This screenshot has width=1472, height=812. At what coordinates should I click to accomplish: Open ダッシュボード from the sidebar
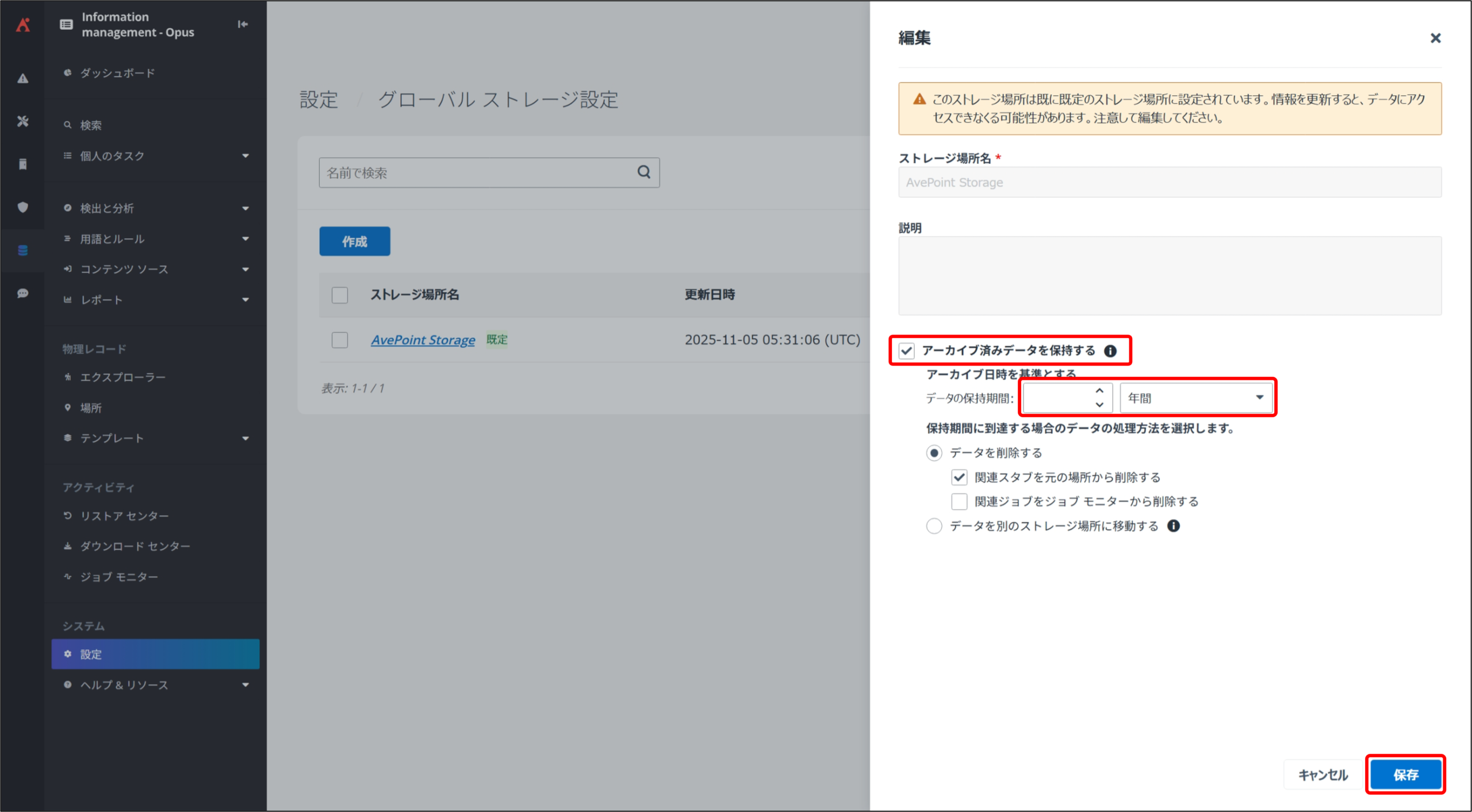point(117,73)
